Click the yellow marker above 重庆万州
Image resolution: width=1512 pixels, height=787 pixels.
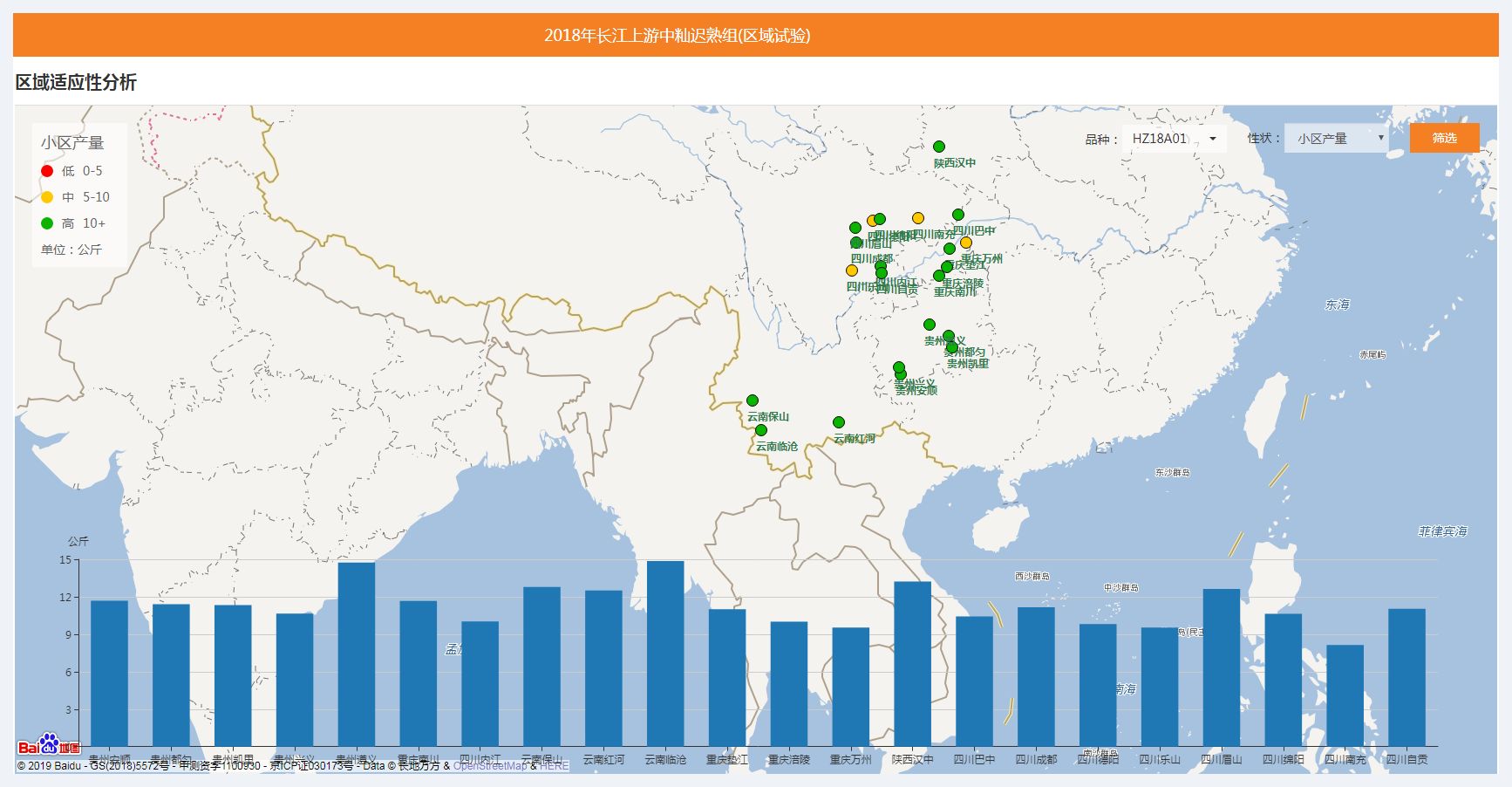point(966,243)
